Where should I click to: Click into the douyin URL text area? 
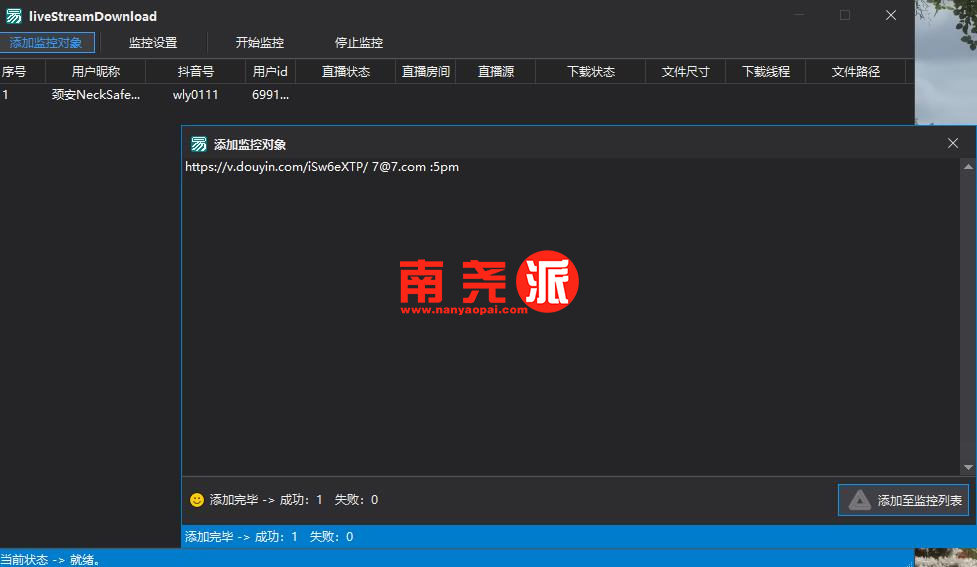point(571,317)
